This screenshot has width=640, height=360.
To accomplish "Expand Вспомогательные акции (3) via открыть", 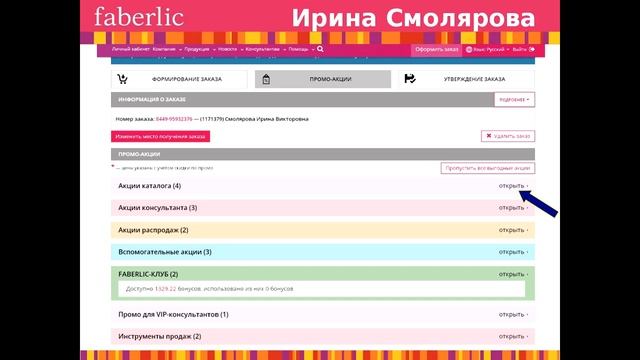I will [x=513, y=252].
